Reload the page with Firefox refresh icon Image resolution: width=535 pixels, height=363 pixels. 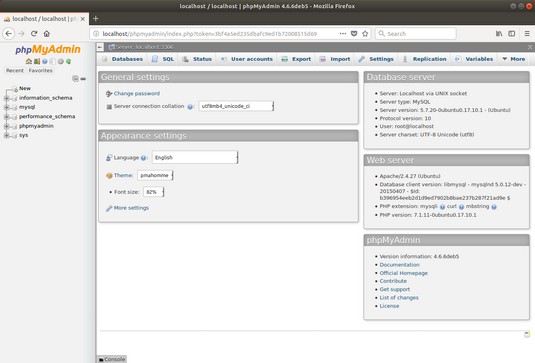(34, 33)
